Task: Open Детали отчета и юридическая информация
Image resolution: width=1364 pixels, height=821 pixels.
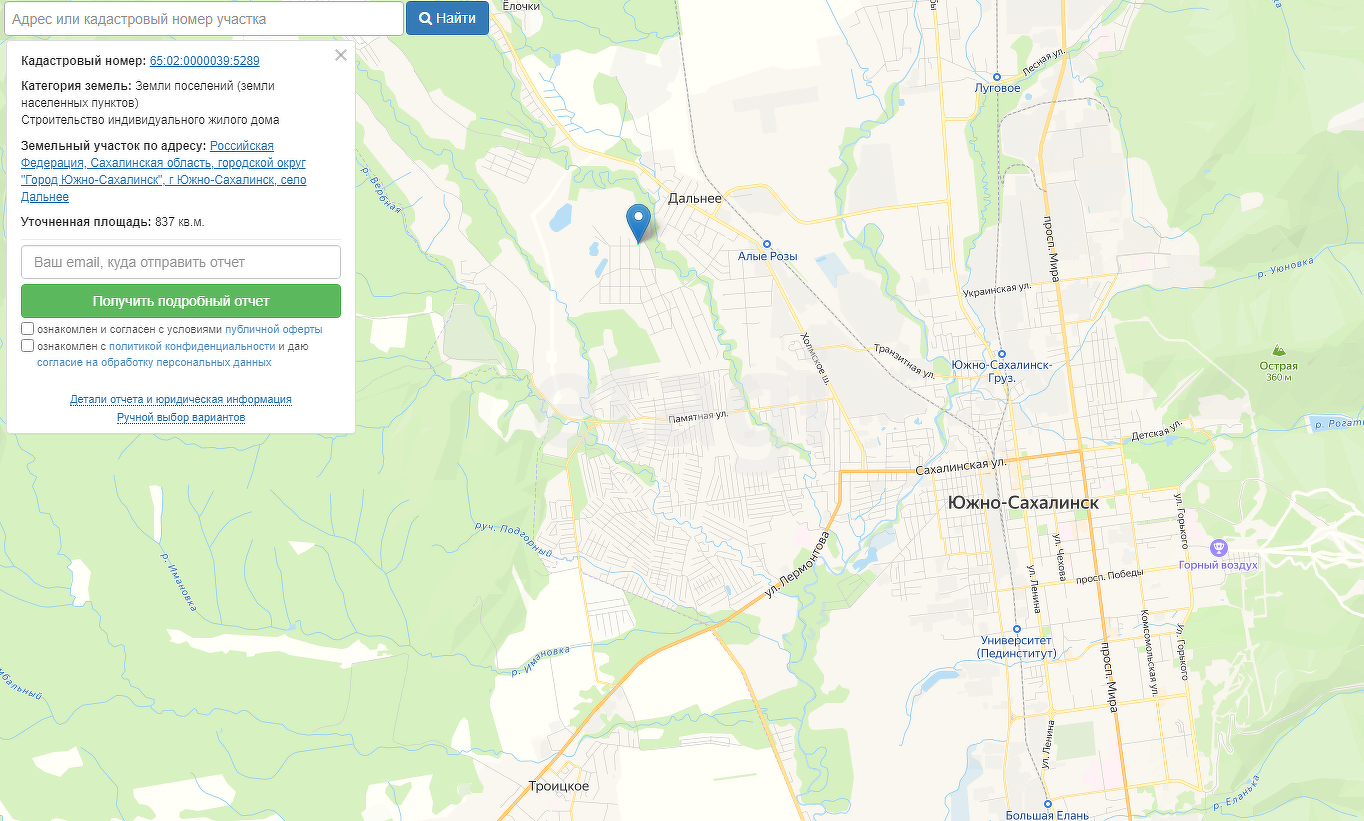Action: tap(181, 399)
